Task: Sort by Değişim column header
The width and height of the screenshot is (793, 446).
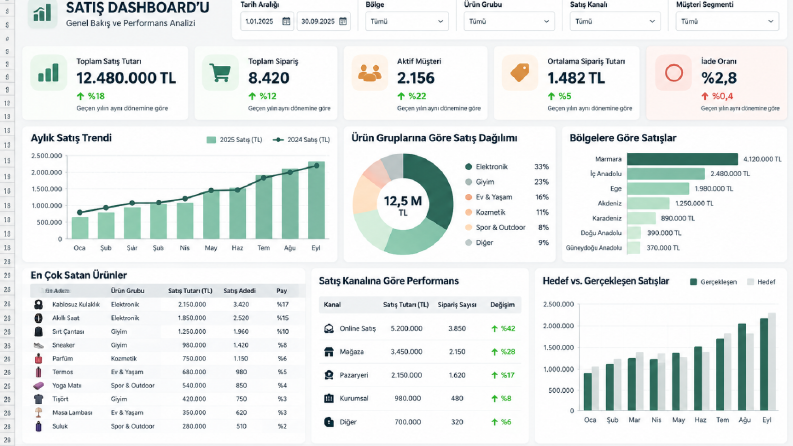Action: pos(502,304)
